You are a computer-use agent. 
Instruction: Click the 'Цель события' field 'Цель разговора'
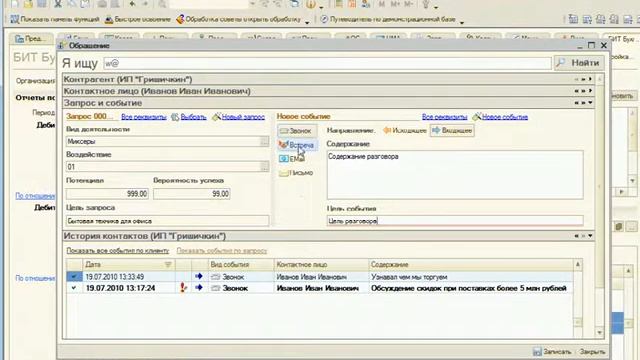click(x=455, y=221)
